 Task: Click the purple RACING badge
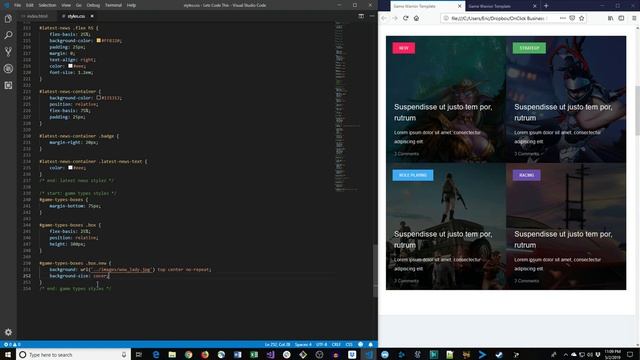point(527,175)
